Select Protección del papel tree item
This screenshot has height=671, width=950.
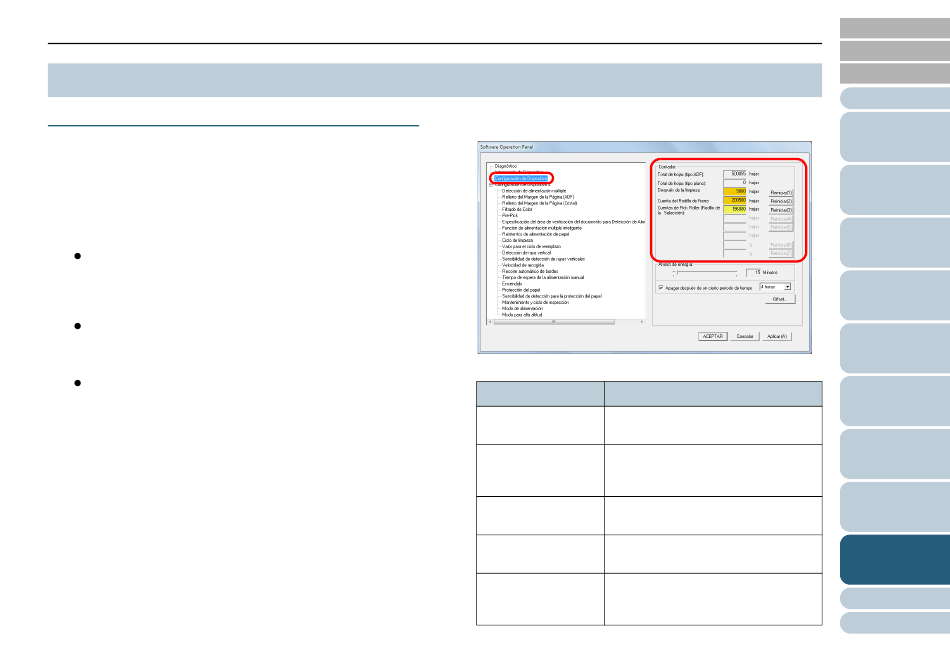tap(521, 290)
